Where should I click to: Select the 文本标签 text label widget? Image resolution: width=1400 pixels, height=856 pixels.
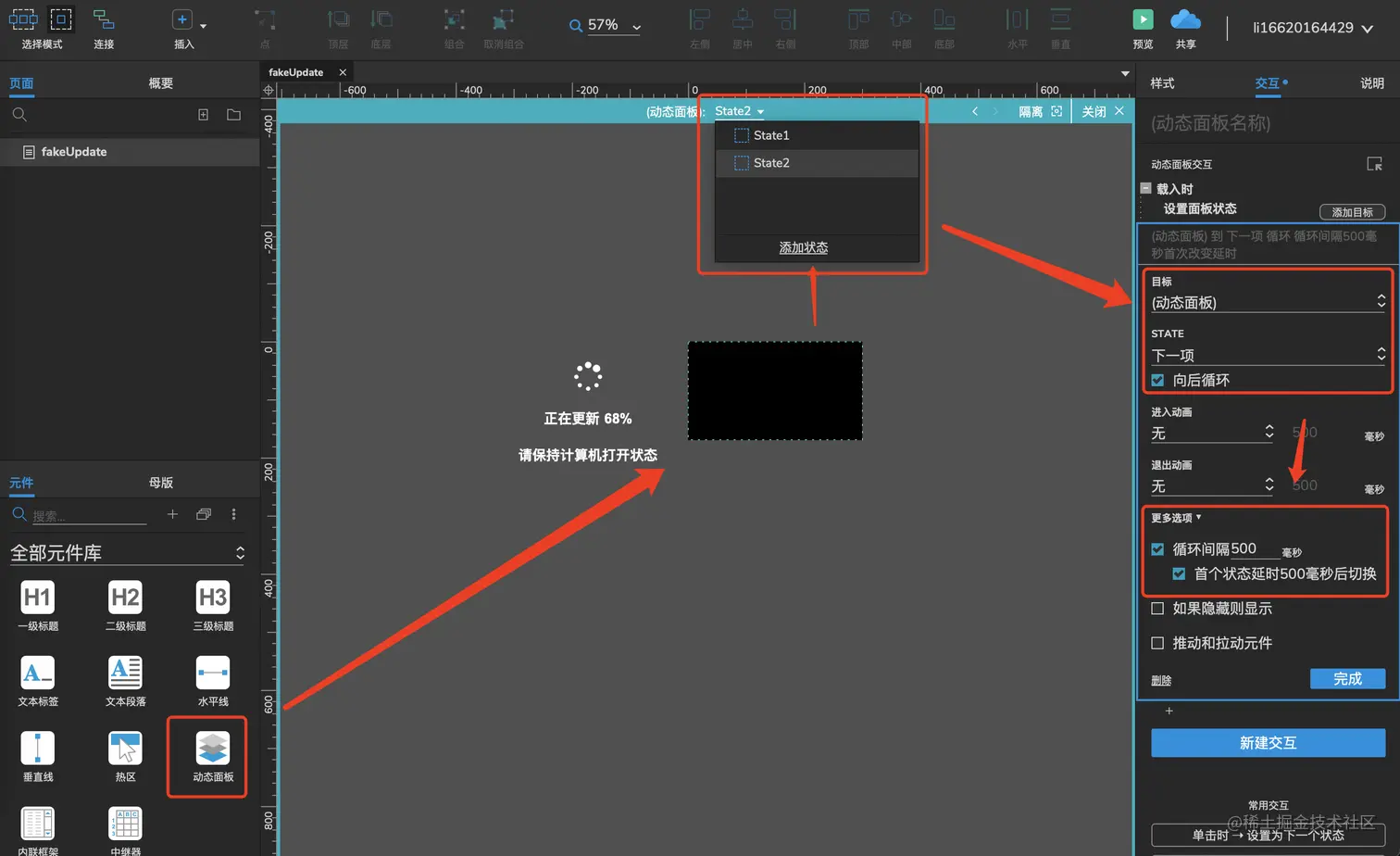pyautogui.click(x=38, y=681)
